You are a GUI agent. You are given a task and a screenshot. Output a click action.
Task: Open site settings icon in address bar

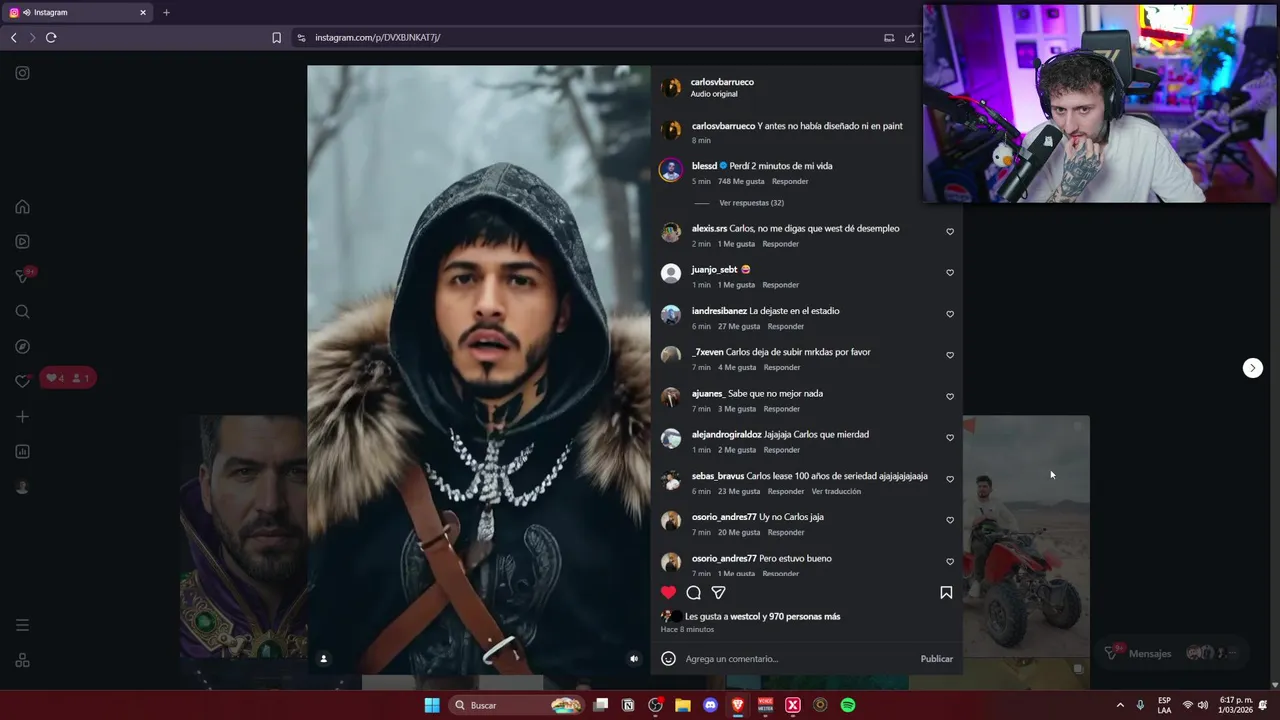click(x=301, y=37)
